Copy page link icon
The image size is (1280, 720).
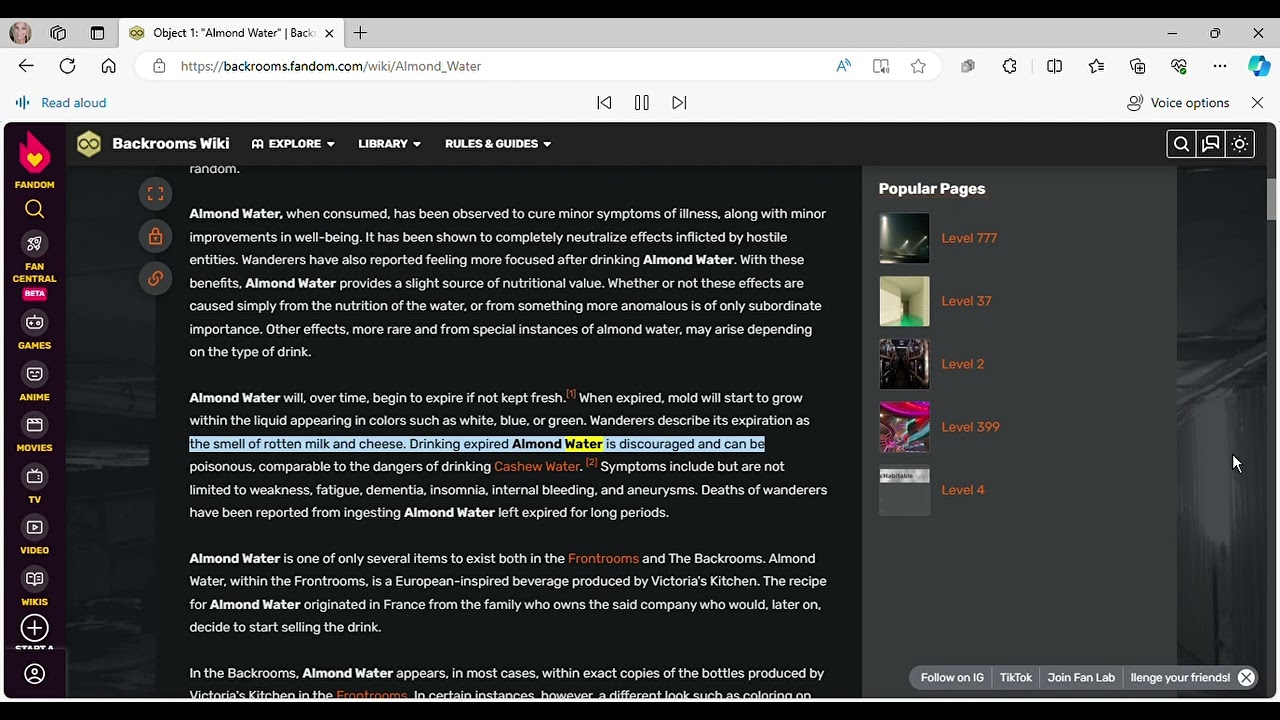click(155, 278)
